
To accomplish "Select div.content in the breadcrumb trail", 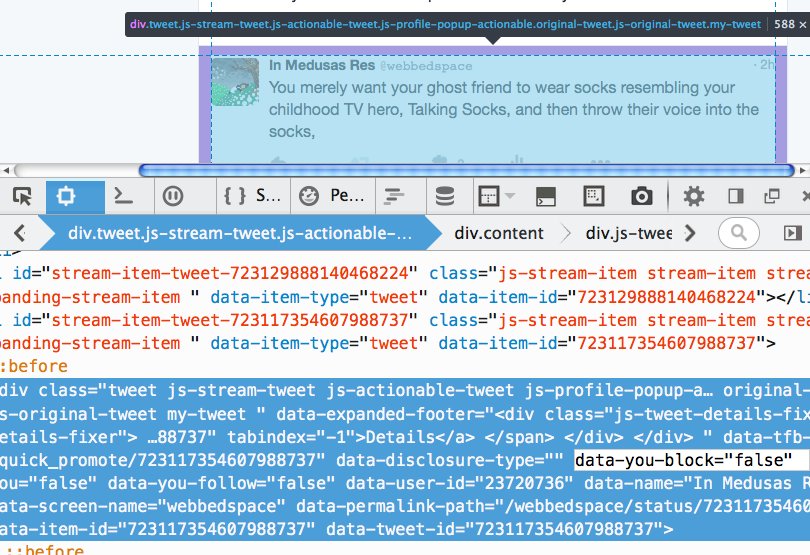I will (x=499, y=233).
